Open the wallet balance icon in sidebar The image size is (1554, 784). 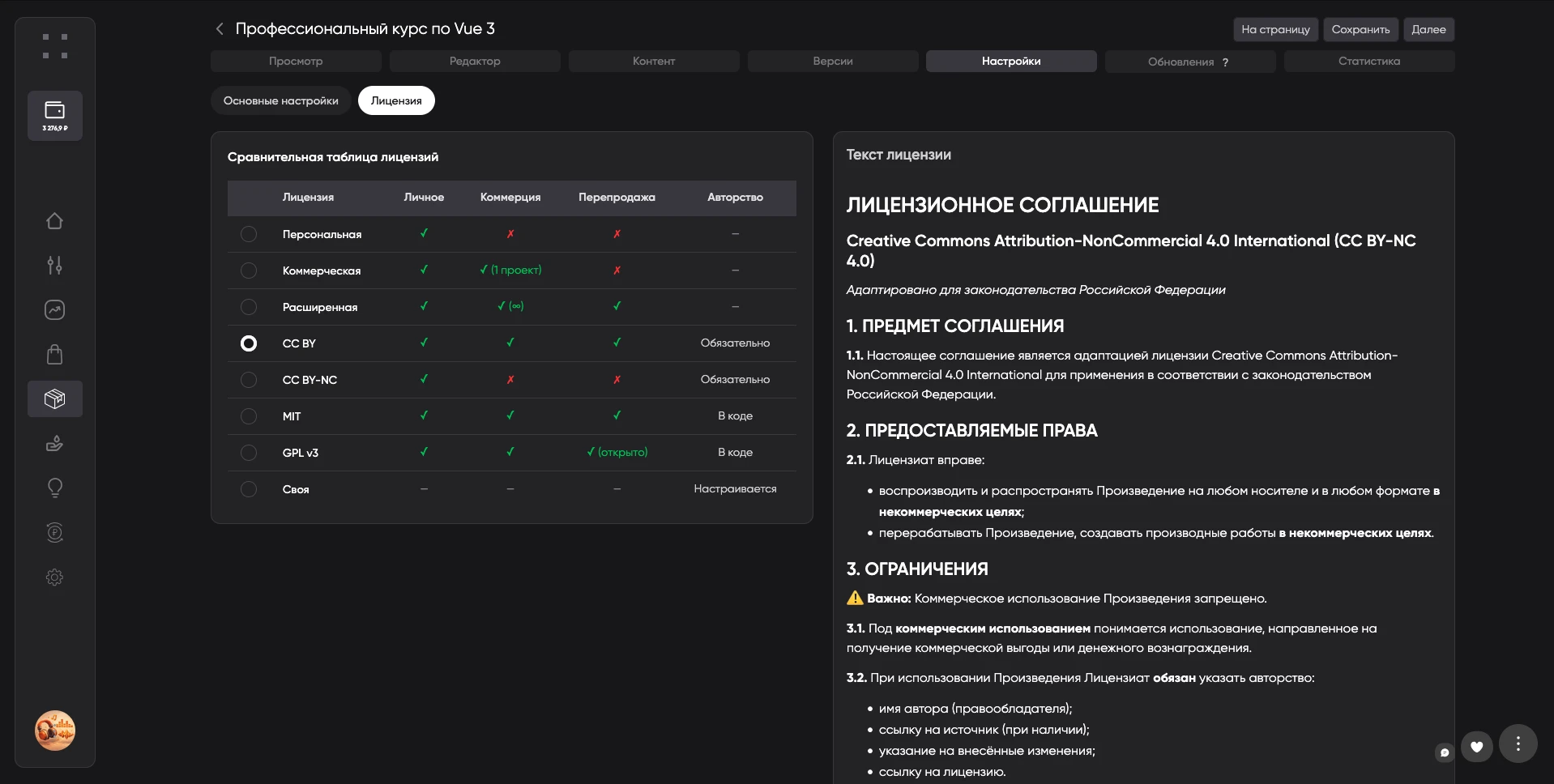point(54,115)
